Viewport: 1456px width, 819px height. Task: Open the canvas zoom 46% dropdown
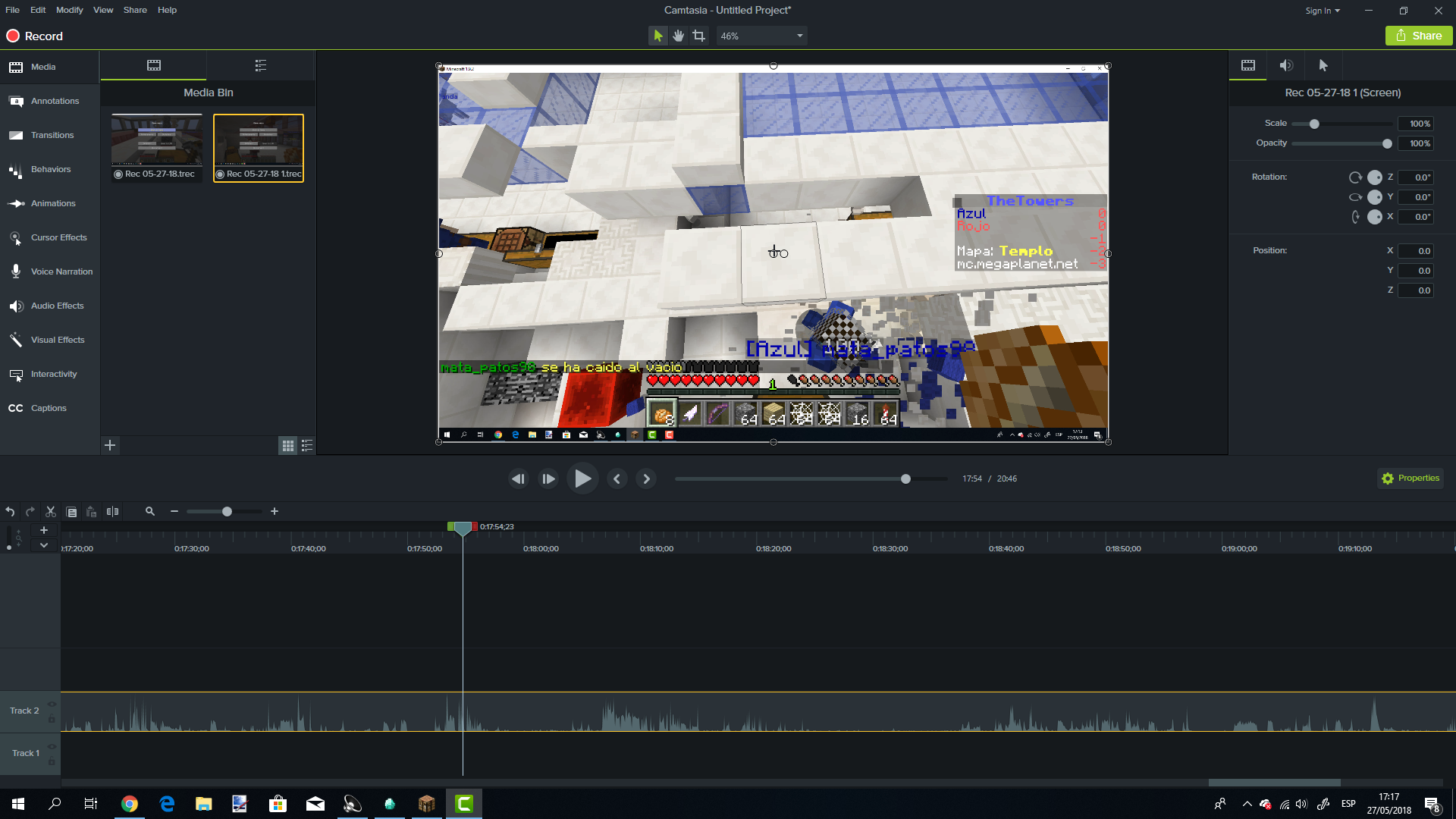761,36
